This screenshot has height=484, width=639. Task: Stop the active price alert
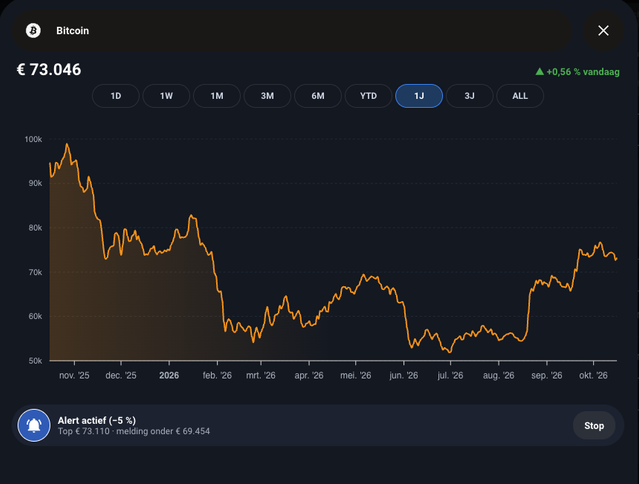(x=594, y=425)
